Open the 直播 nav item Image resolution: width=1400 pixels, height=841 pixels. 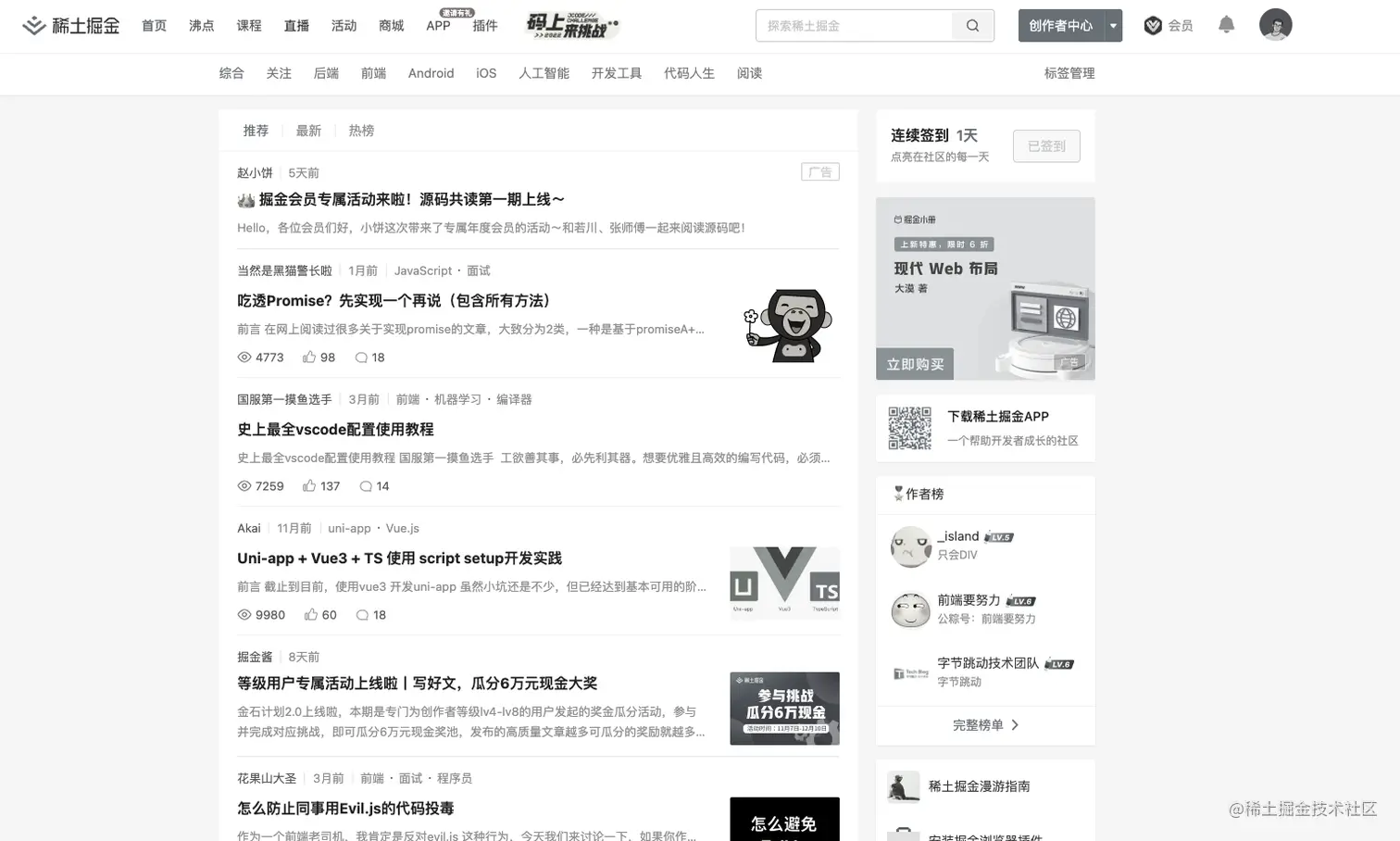(x=296, y=26)
